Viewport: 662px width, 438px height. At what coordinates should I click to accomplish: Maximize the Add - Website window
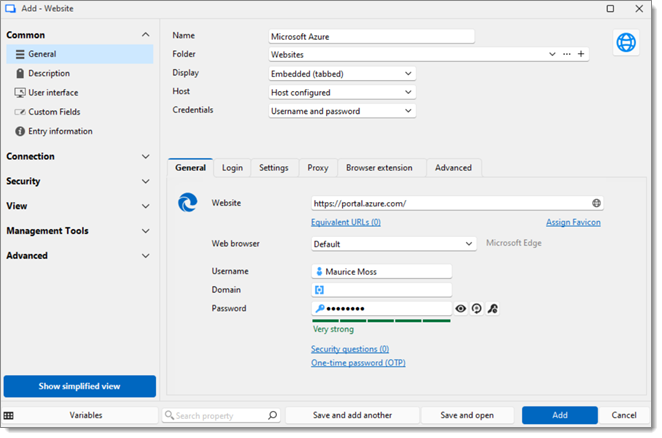point(610,8)
